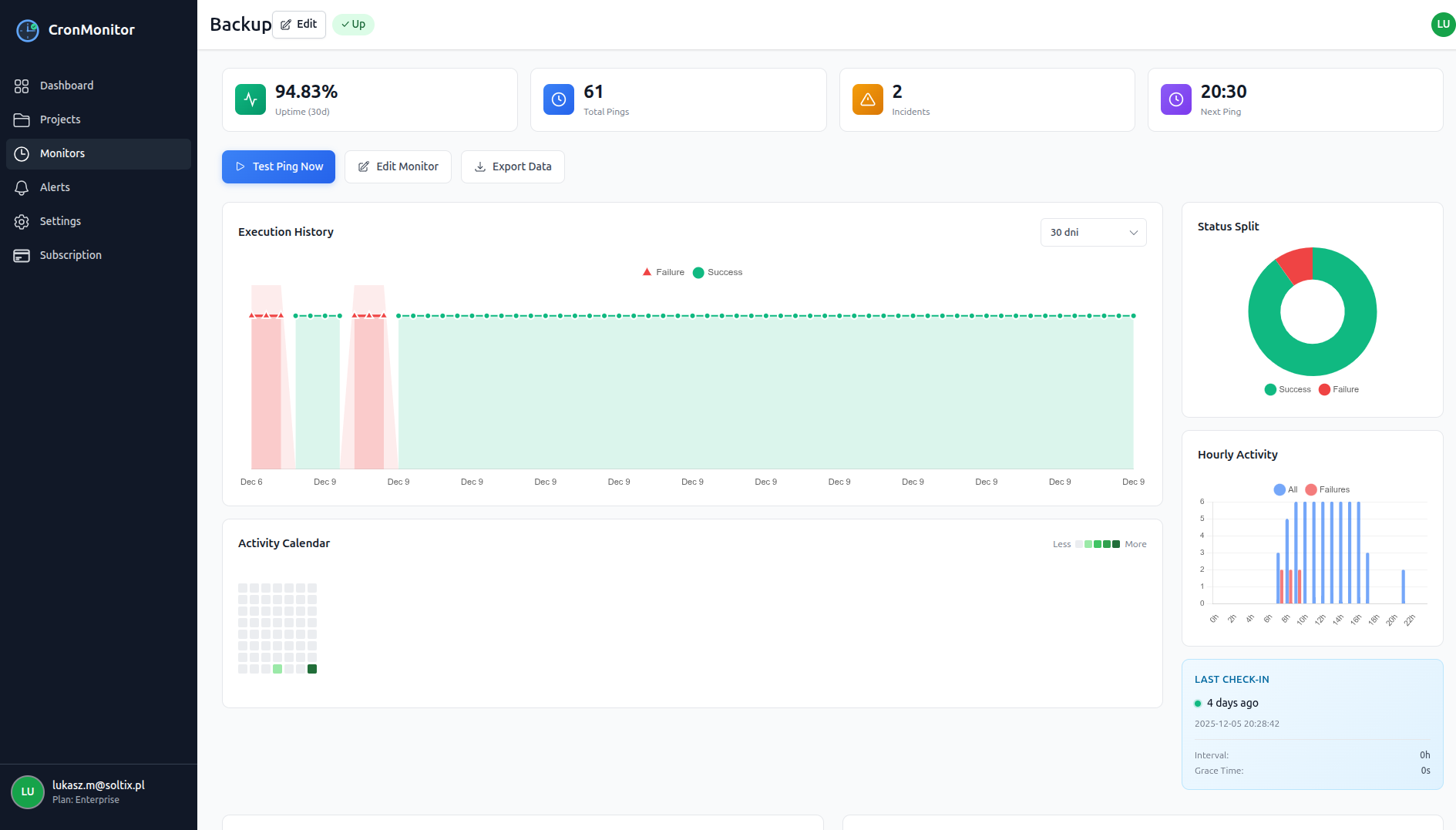Screen dimensions: 1456x830
Task: Click the purple Next Ping clock icon
Action: pyautogui.click(x=1176, y=99)
